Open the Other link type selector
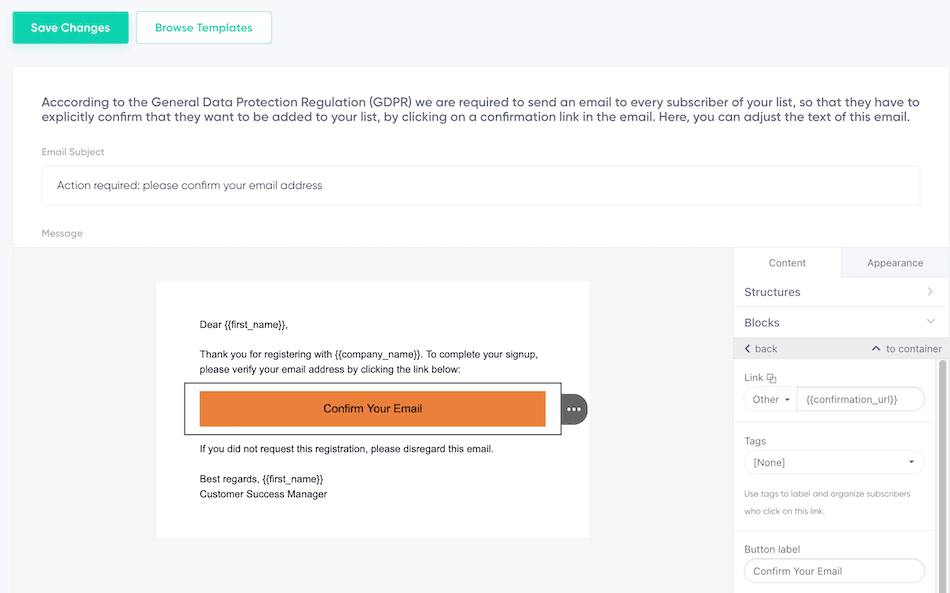This screenshot has width=950, height=593. click(769, 399)
